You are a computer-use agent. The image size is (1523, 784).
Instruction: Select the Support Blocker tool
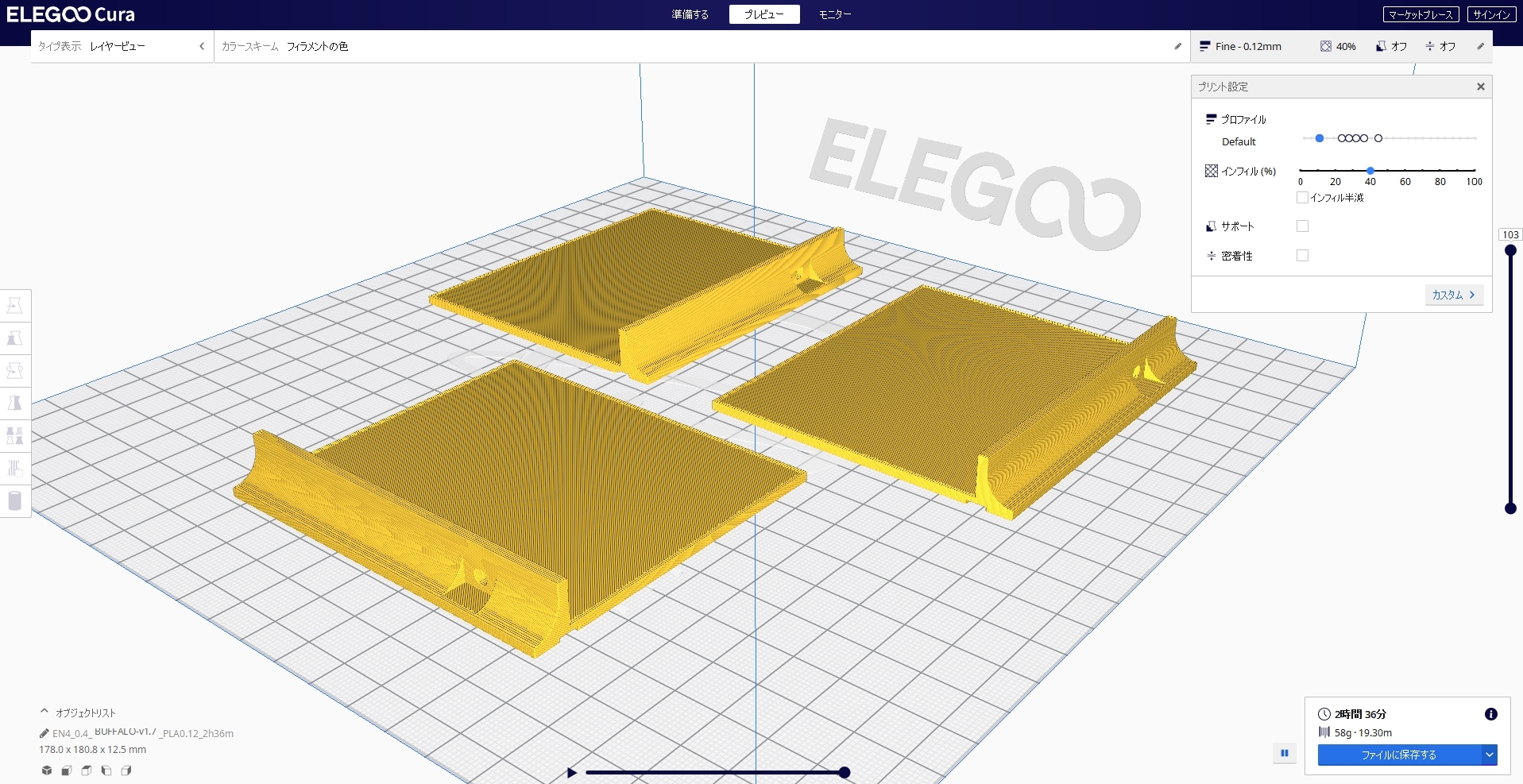(15, 469)
